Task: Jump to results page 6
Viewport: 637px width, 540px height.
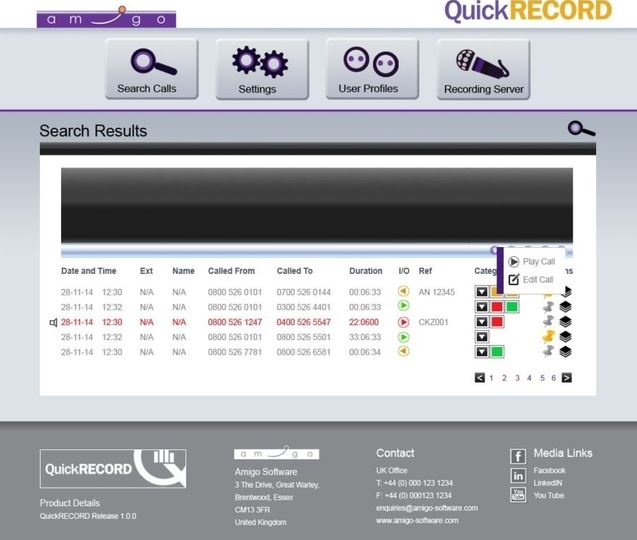Action: 553,378
